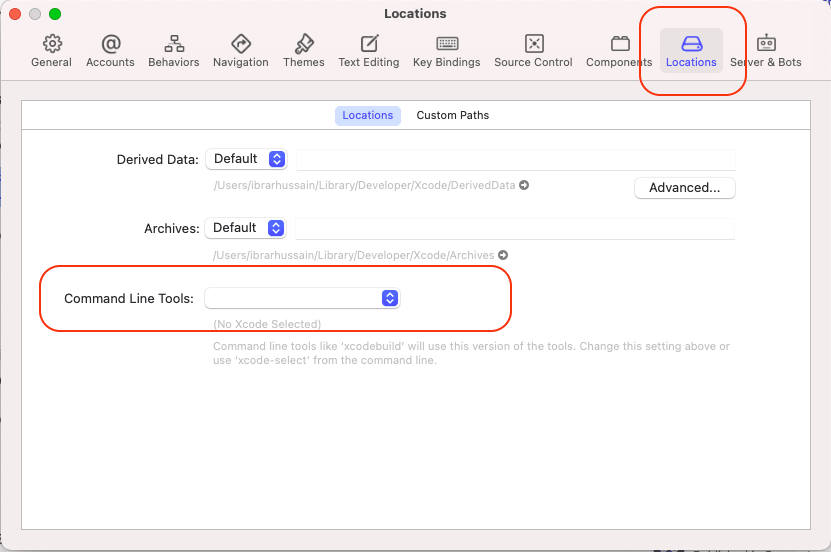Click the DerivedData path text
831x552 pixels.
click(x=365, y=185)
